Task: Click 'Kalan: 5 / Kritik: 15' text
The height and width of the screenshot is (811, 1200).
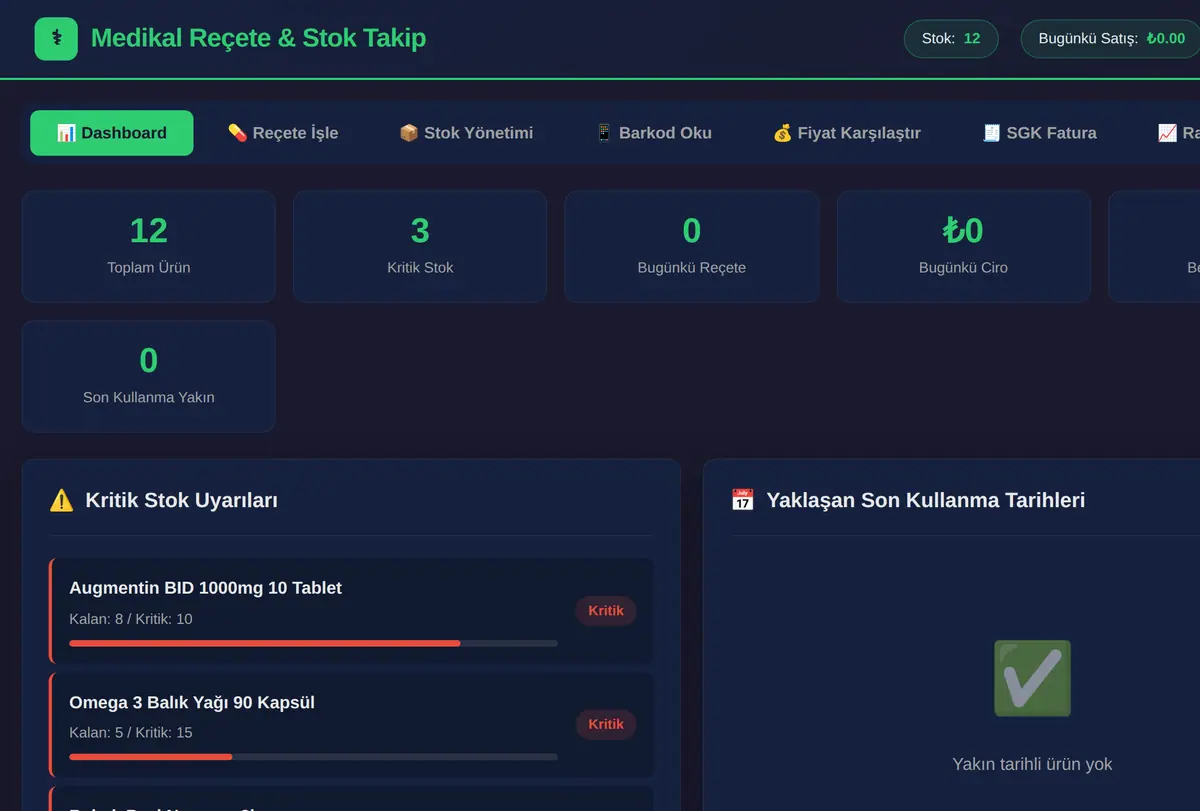Action: pos(131,733)
